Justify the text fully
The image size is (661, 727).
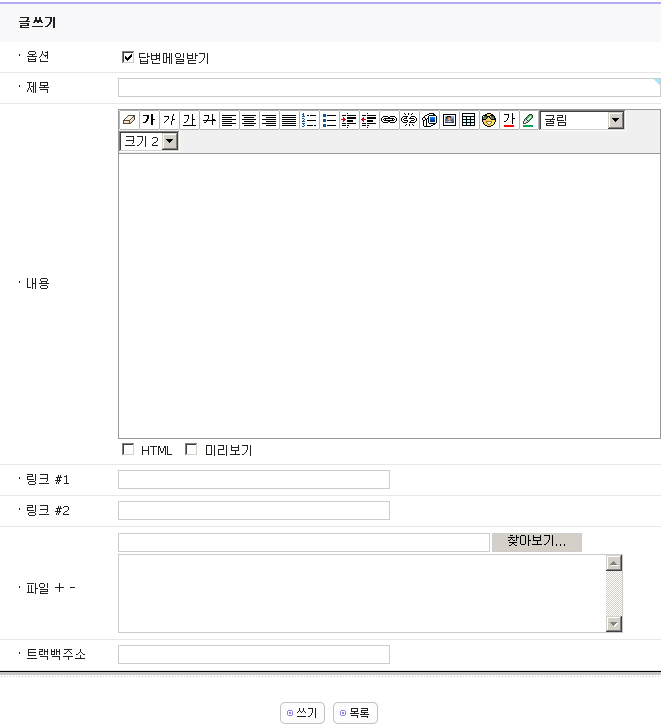(289, 120)
